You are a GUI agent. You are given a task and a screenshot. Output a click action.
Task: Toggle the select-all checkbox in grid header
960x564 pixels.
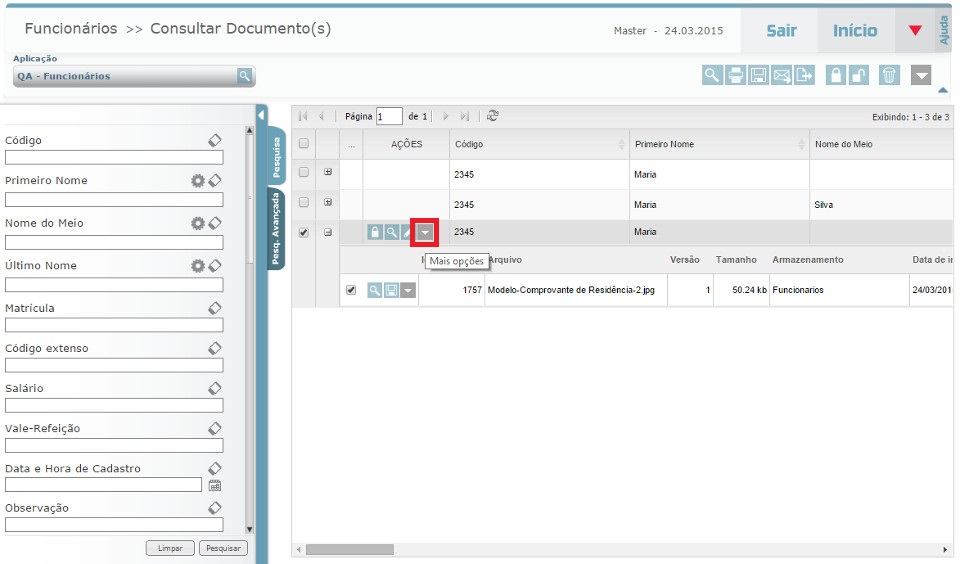click(x=304, y=144)
